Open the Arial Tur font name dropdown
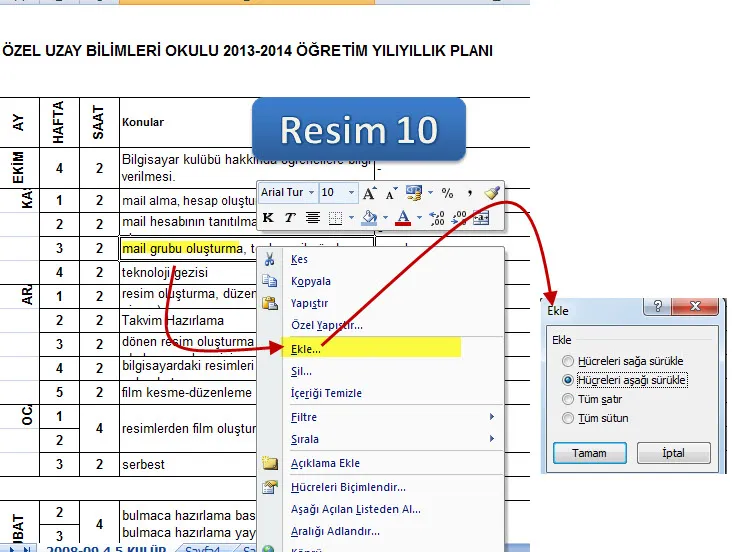 pyautogui.click(x=311, y=193)
